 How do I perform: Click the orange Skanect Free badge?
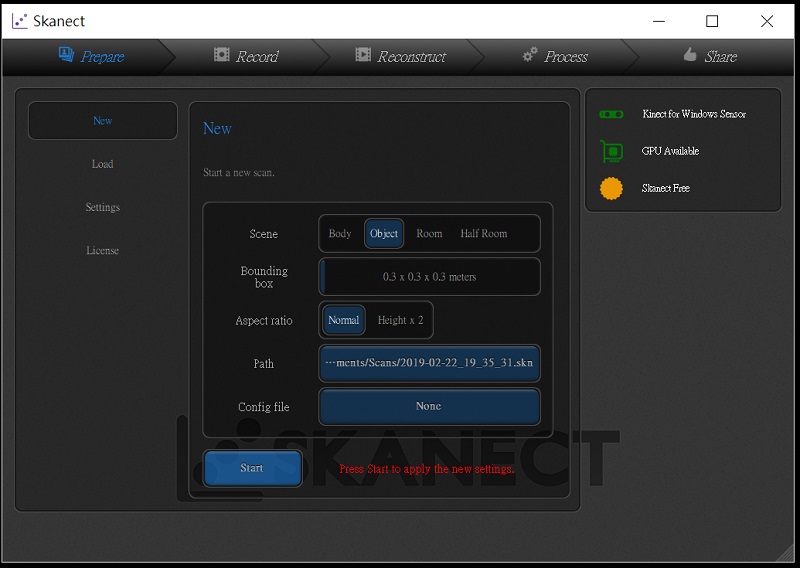[611, 188]
